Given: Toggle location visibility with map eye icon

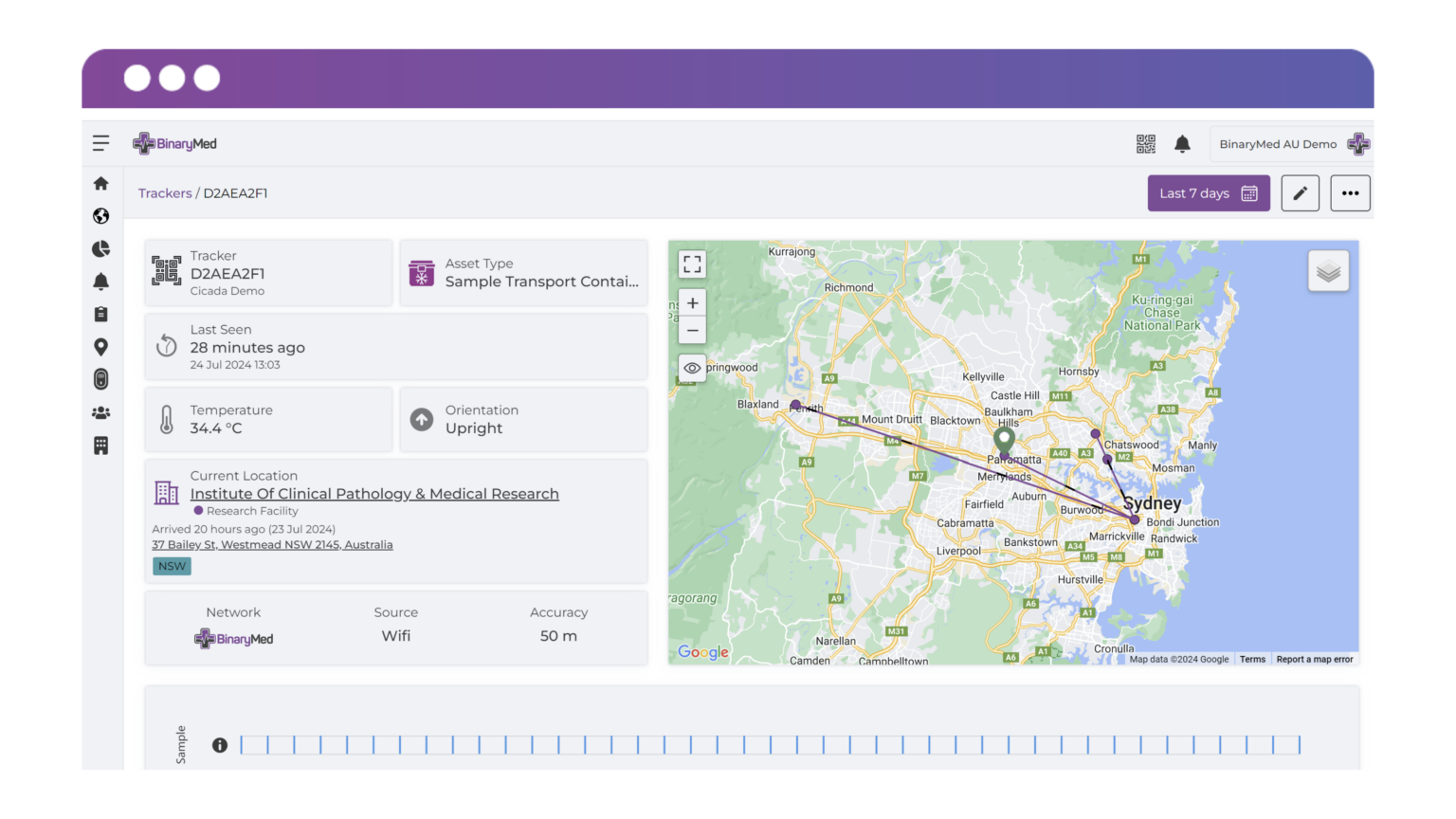Looking at the screenshot, I should click(x=692, y=368).
